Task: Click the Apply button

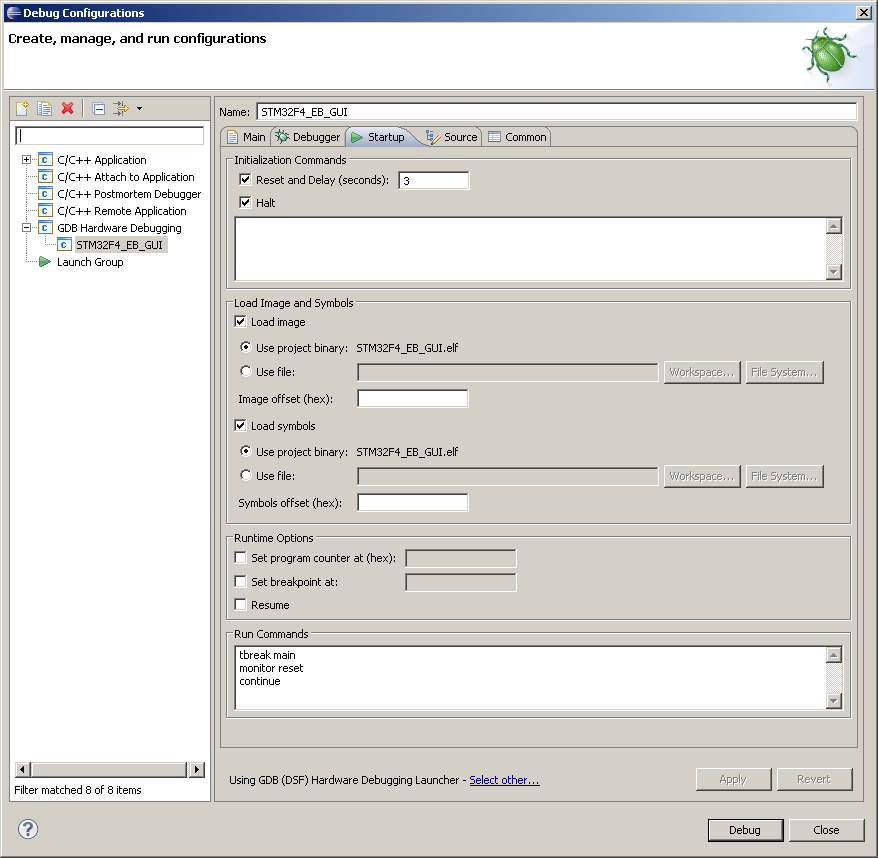Action: pos(733,779)
